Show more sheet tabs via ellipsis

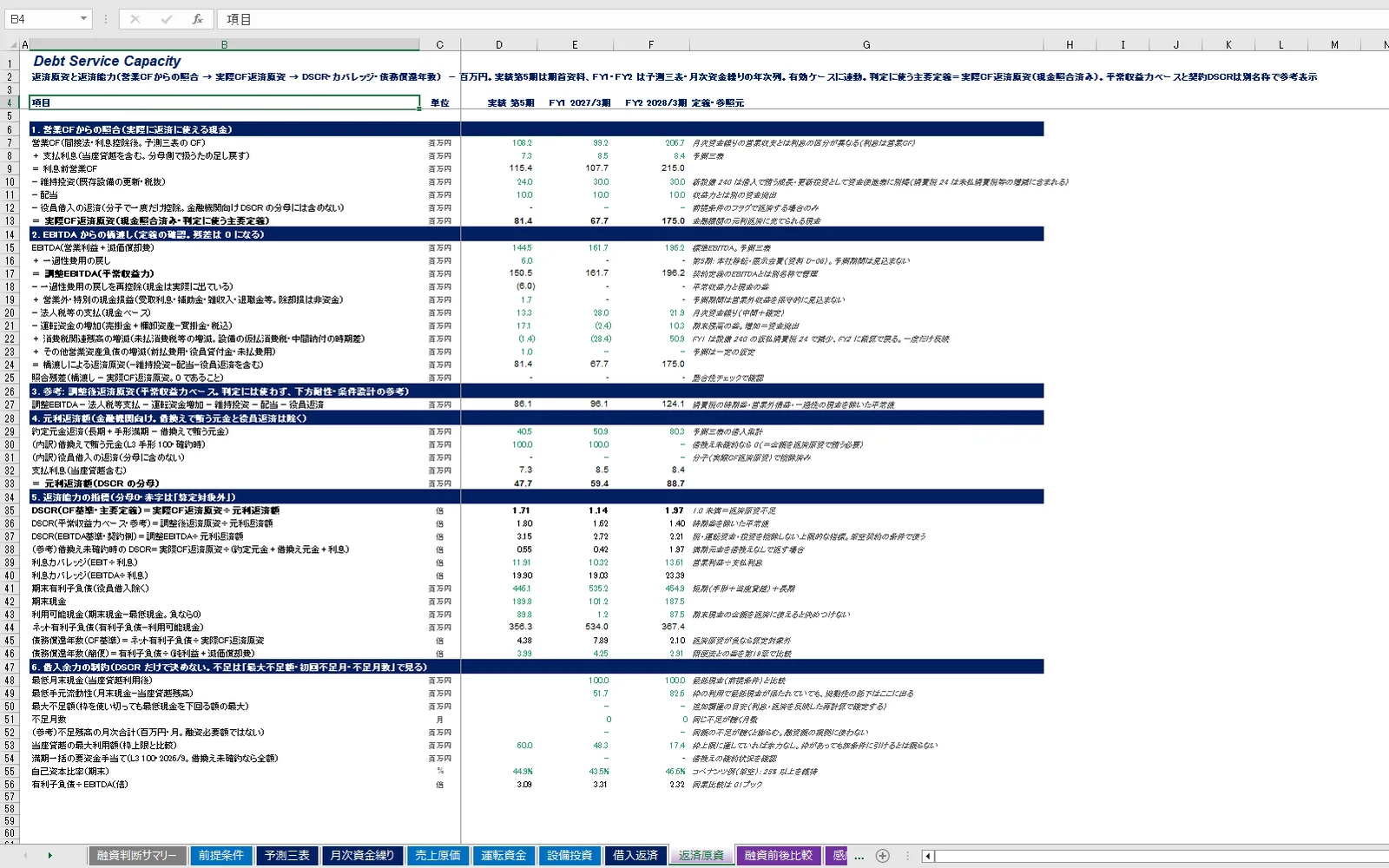859,856
